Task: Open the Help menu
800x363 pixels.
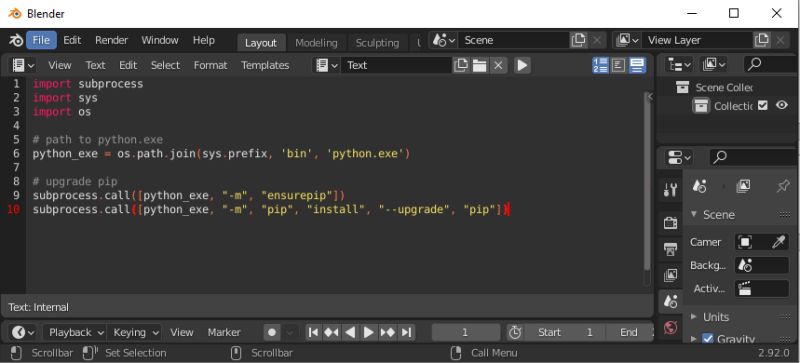Action: coord(204,40)
